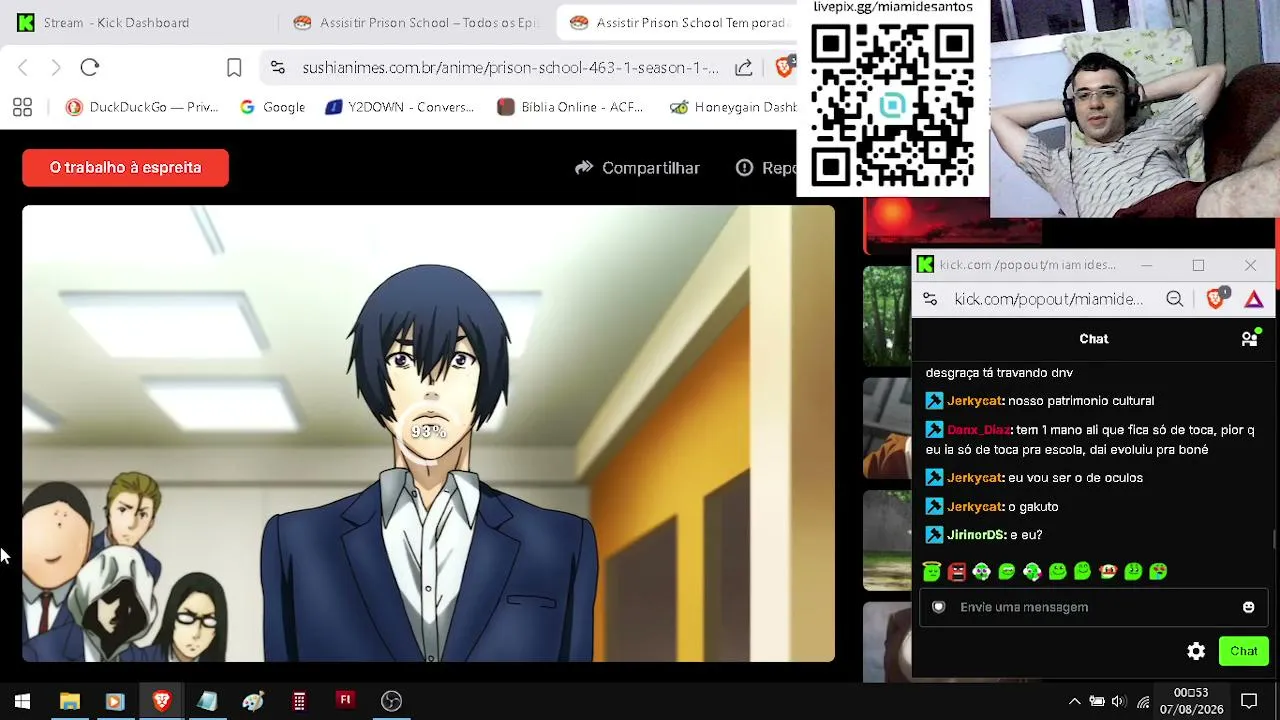Open the Flash (Fl) taskbar icon

pos(345,700)
